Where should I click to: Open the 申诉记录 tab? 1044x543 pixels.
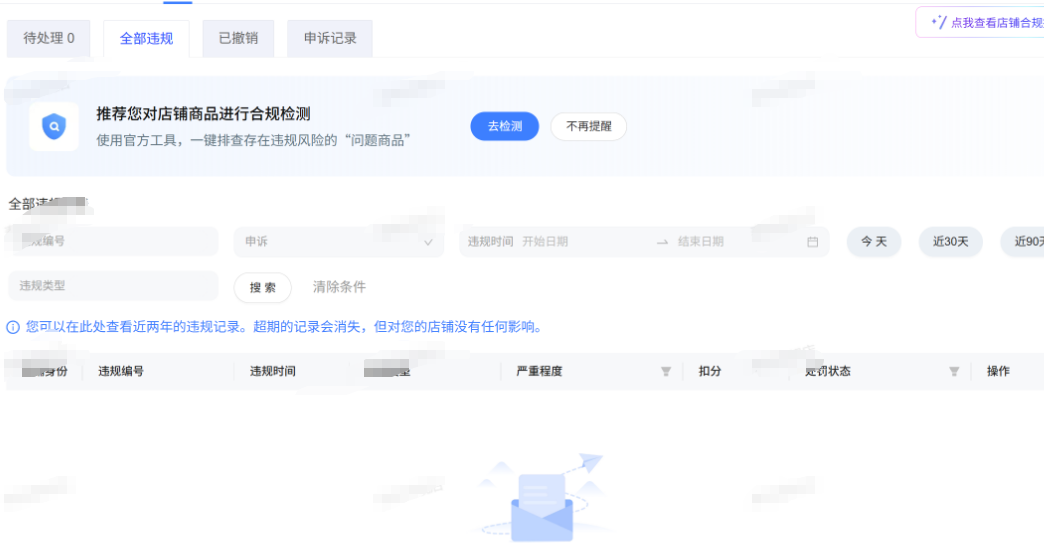point(330,39)
